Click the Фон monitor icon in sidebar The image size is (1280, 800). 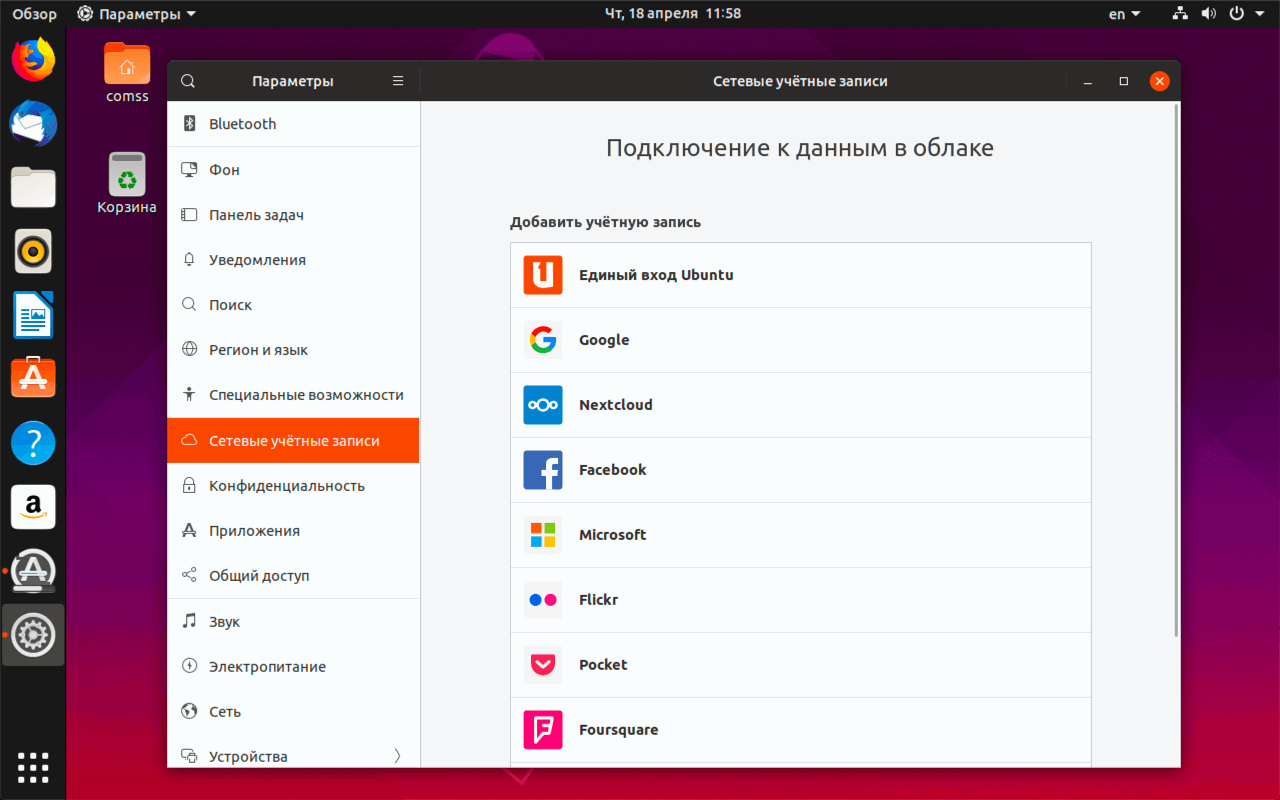tap(189, 170)
